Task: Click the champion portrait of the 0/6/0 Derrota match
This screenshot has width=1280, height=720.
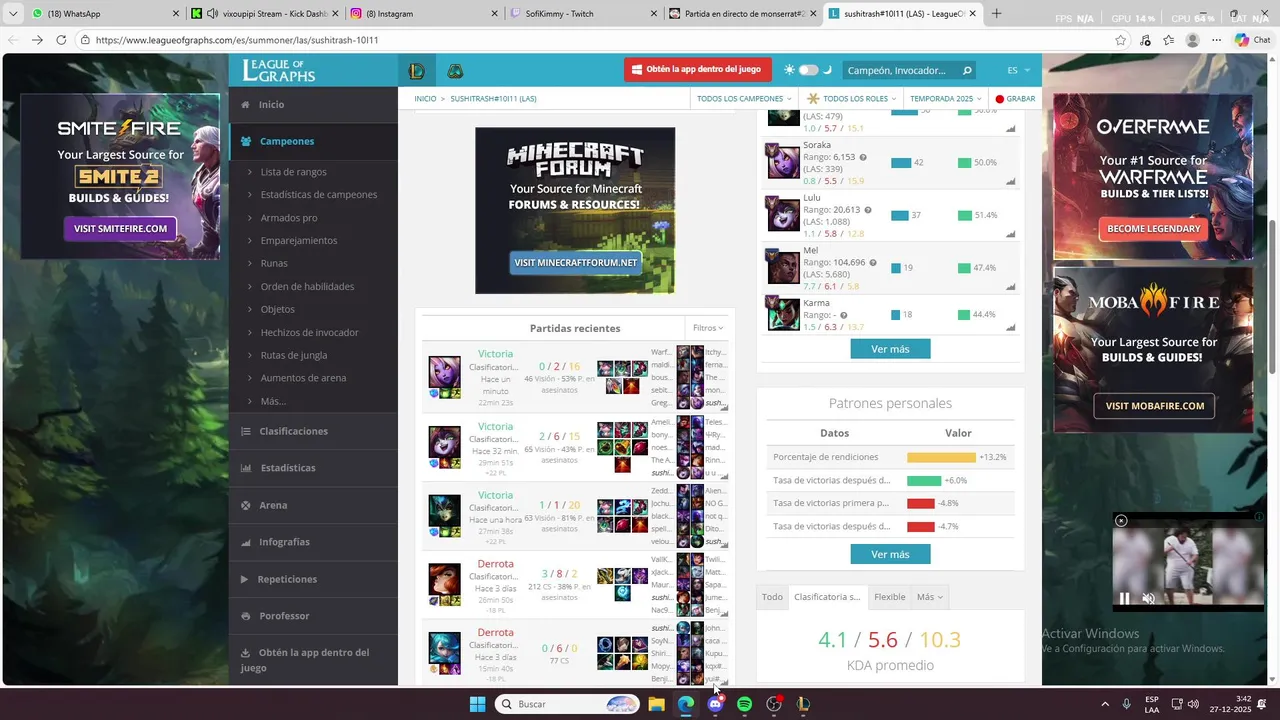Action: click(x=445, y=648)
